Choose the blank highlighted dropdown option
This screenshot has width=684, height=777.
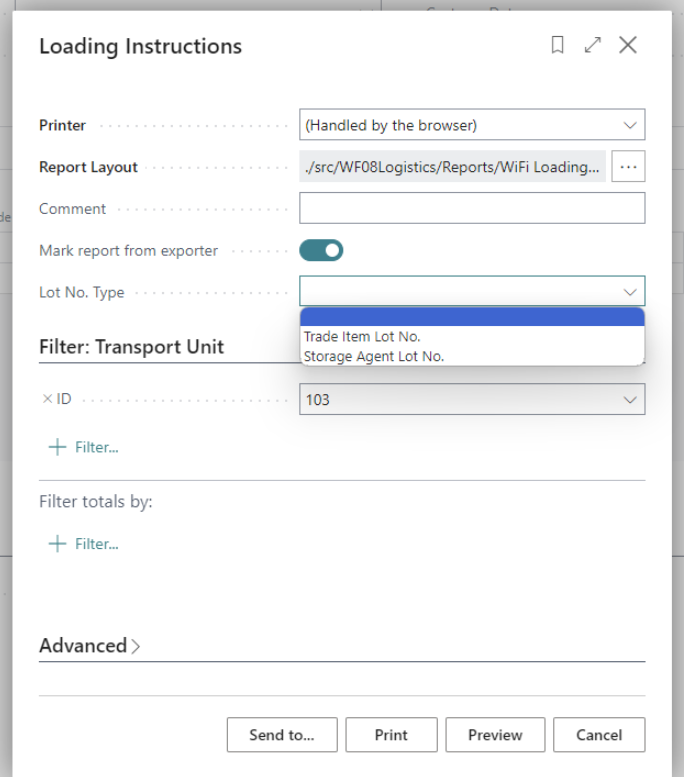[472, 318]
